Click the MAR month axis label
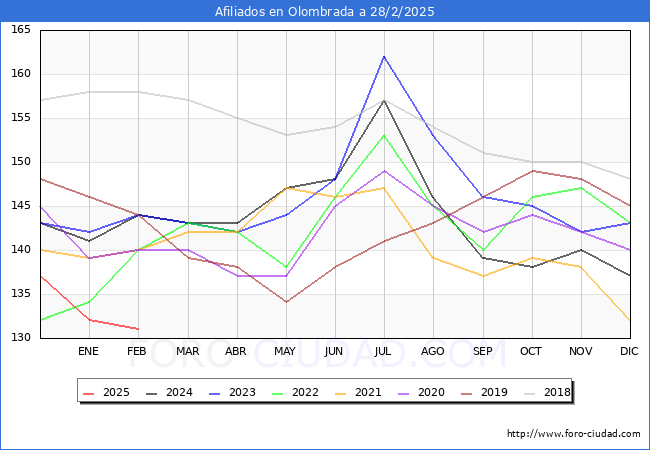The width and height of the screenshot is (650, 450). coord(188,351)
